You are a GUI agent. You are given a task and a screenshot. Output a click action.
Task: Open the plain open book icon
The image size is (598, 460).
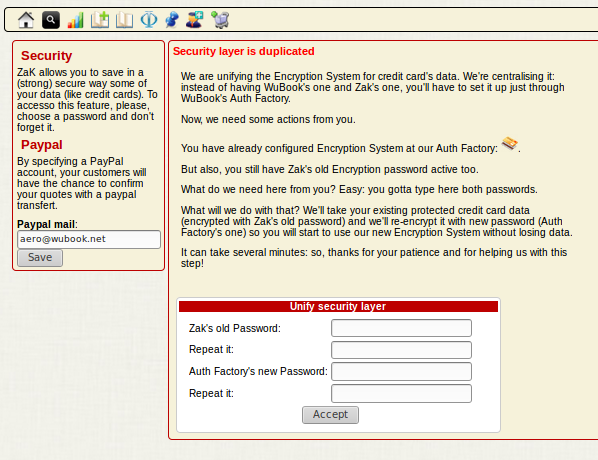tap(124, 20)
